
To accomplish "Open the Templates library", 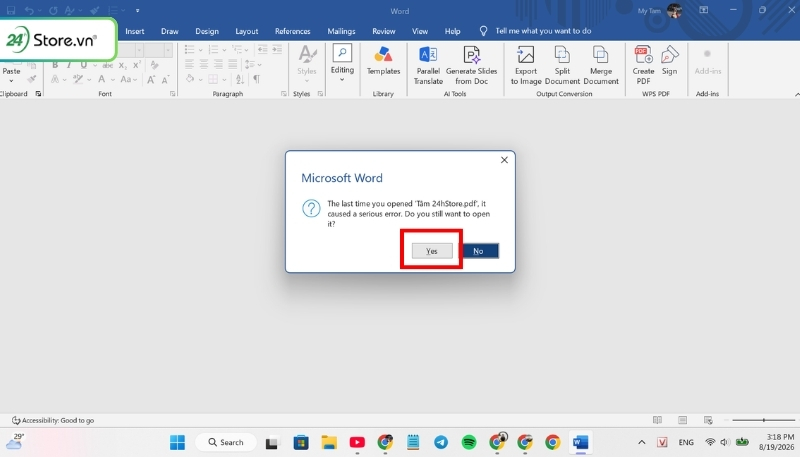I will tap(383, 62).
